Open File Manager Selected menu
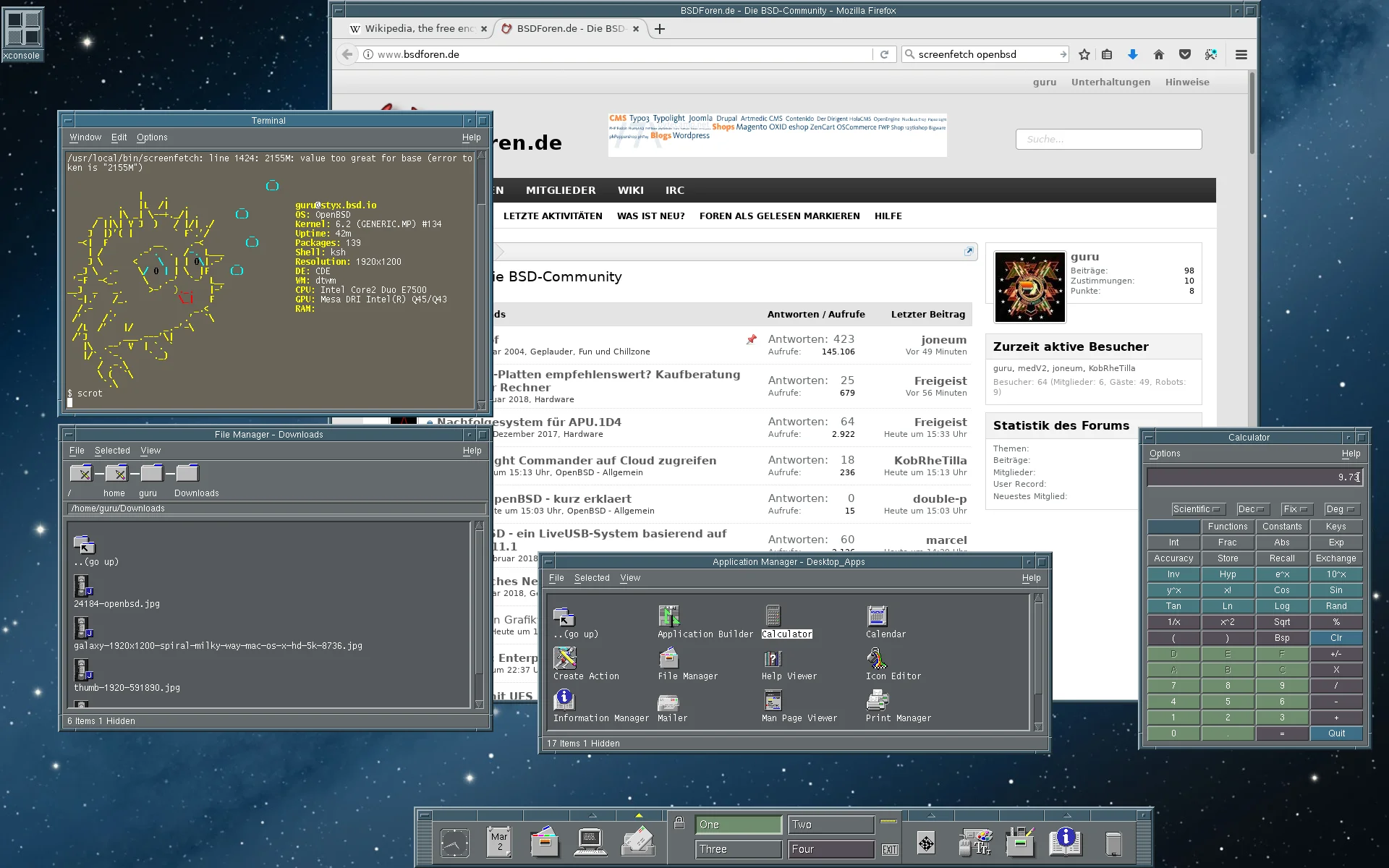The height and width of the screenshot is (868, 1389). click(x=112, y=451)
